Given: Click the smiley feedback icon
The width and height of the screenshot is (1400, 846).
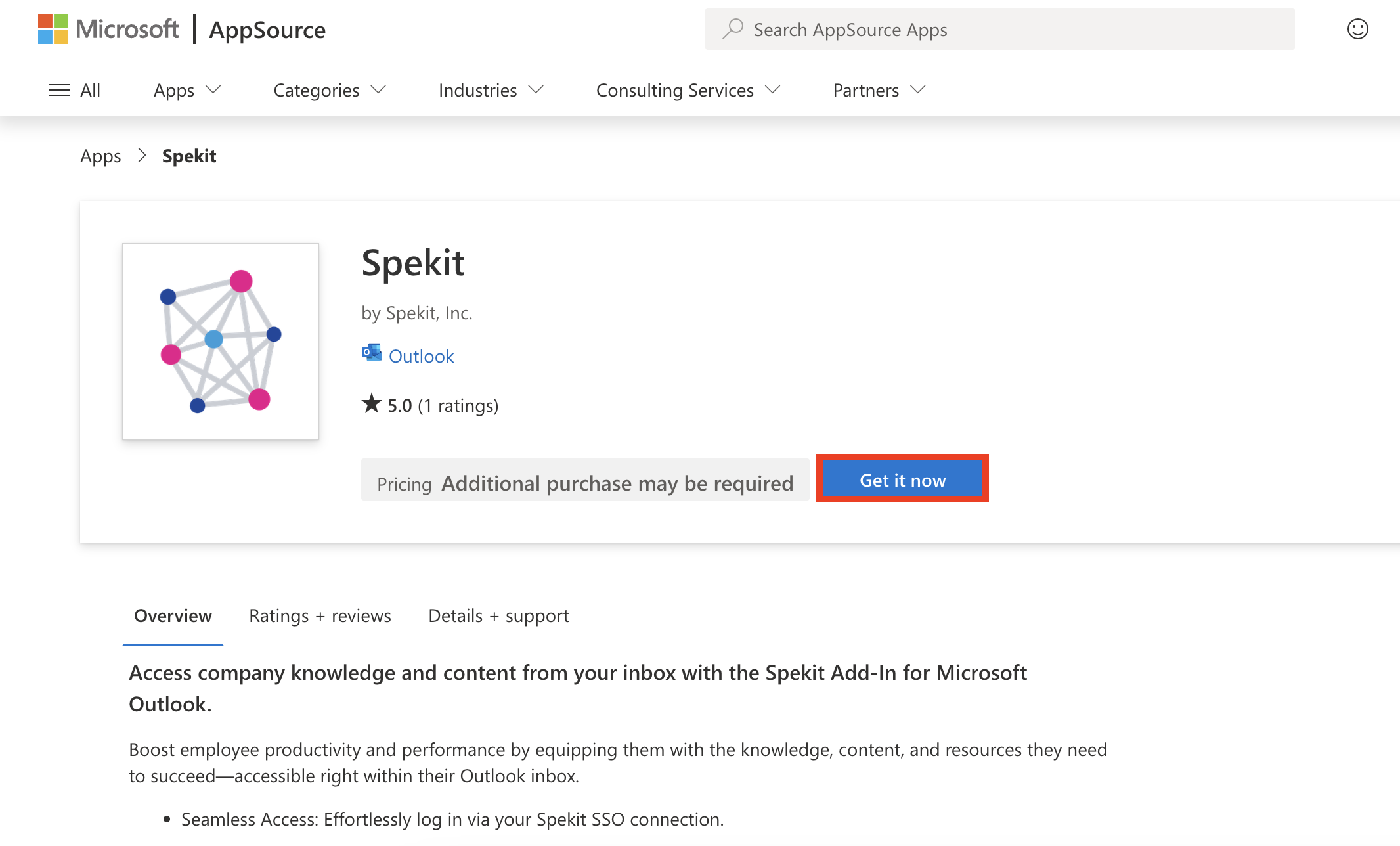Looking at the screenshot, I should tap(1357, 30).
